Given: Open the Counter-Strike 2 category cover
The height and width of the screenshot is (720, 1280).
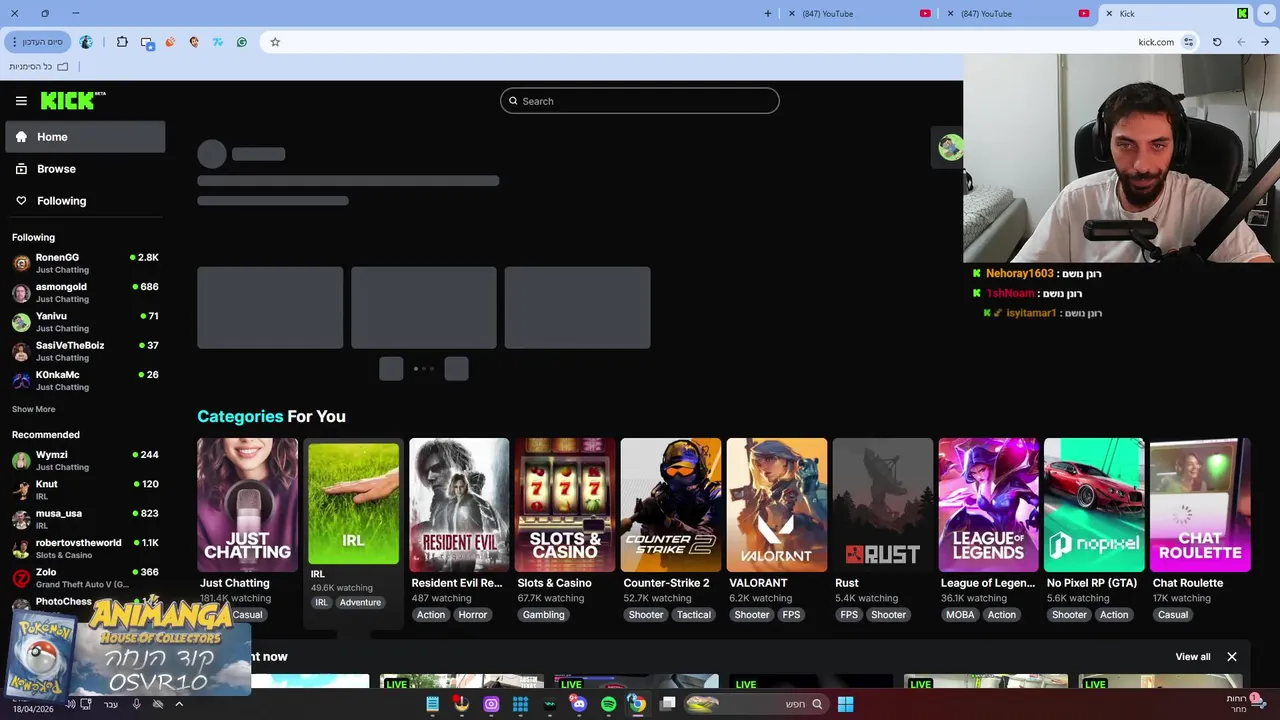Looking at the screenshot, I should coord(671,505).
